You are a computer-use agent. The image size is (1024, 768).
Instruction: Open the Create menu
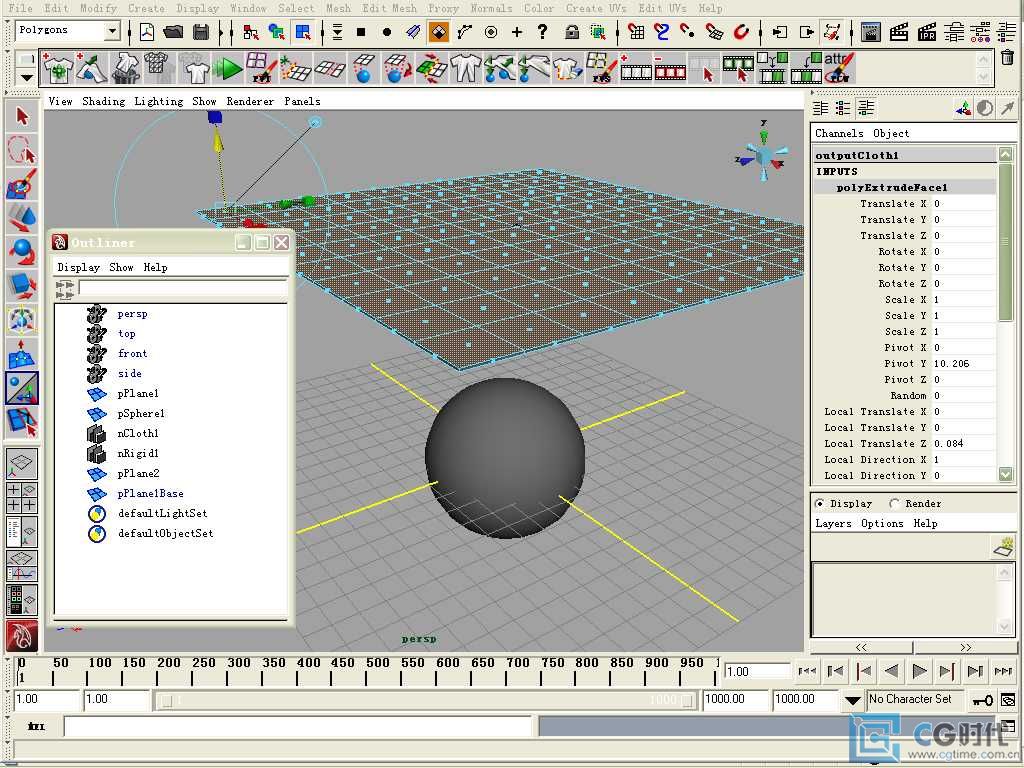click(x=146, y=8)
